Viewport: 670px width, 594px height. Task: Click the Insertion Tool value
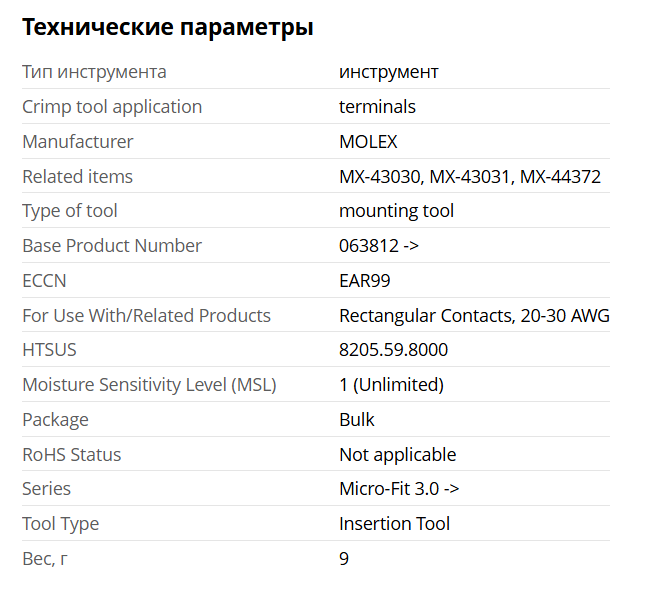tap(394, 524)
